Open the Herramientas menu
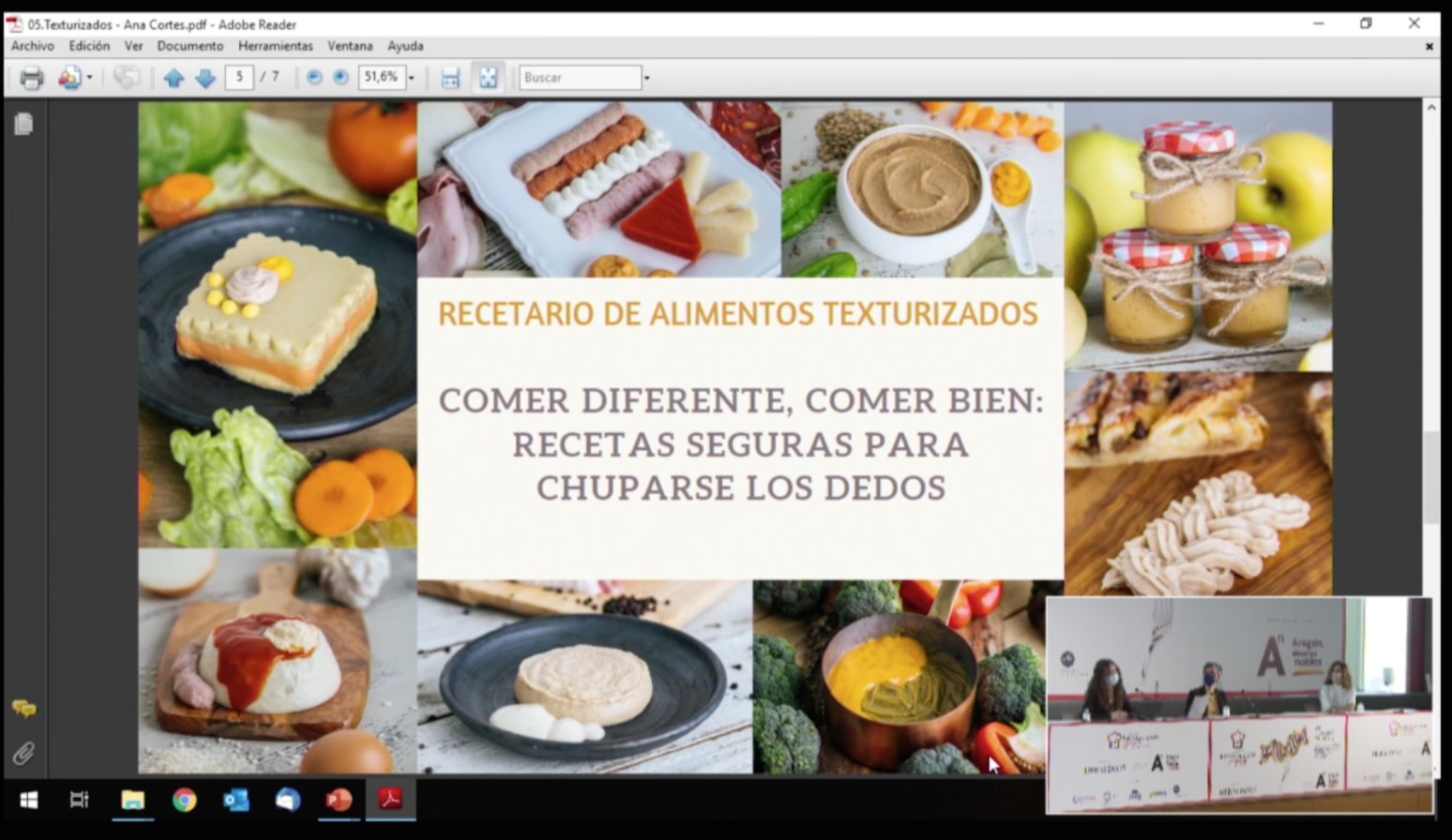Viewport: 1452px width, 840px height. click(275, 46)
